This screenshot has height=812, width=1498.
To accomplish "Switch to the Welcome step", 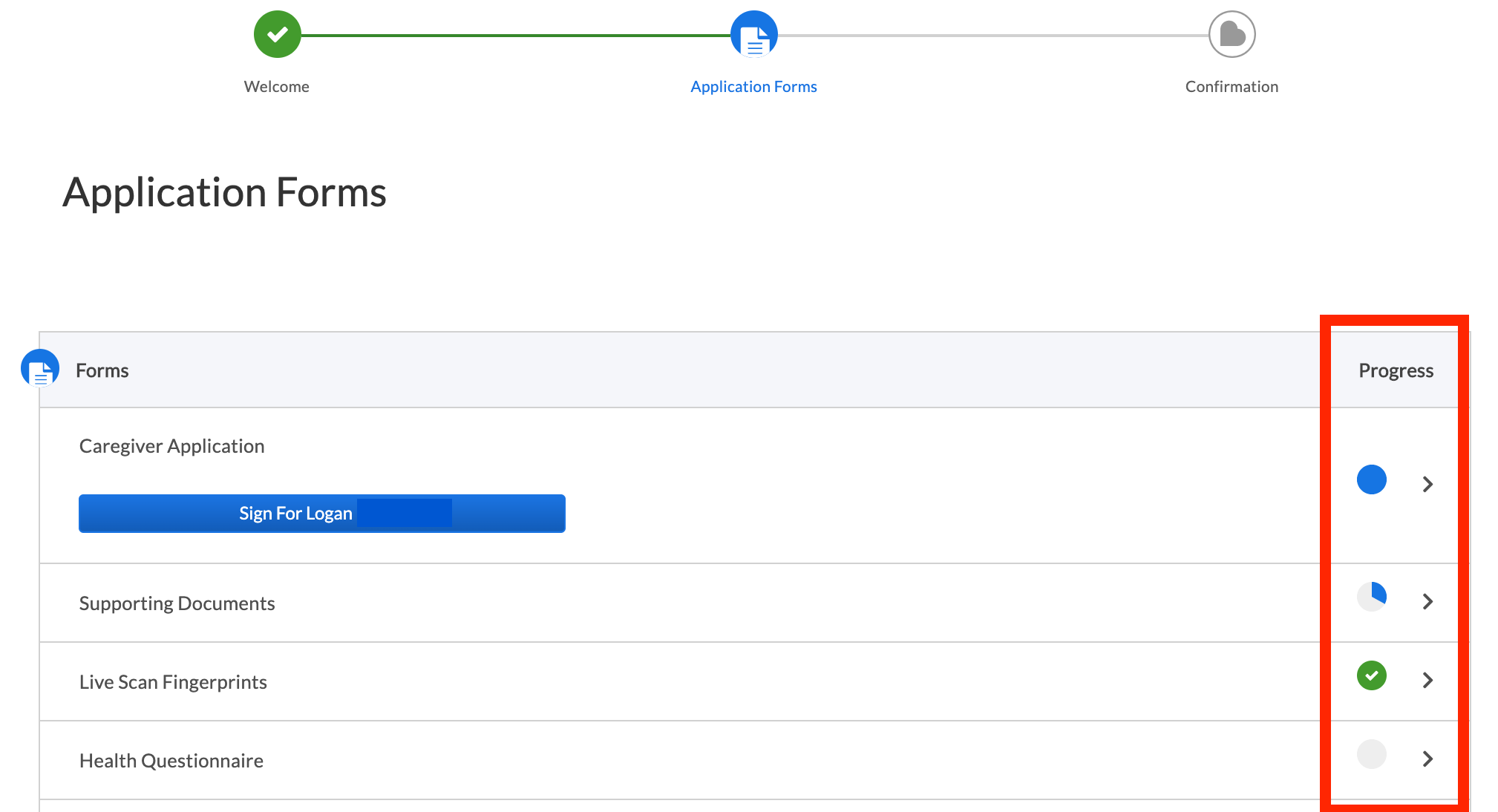I will [277, 86].
